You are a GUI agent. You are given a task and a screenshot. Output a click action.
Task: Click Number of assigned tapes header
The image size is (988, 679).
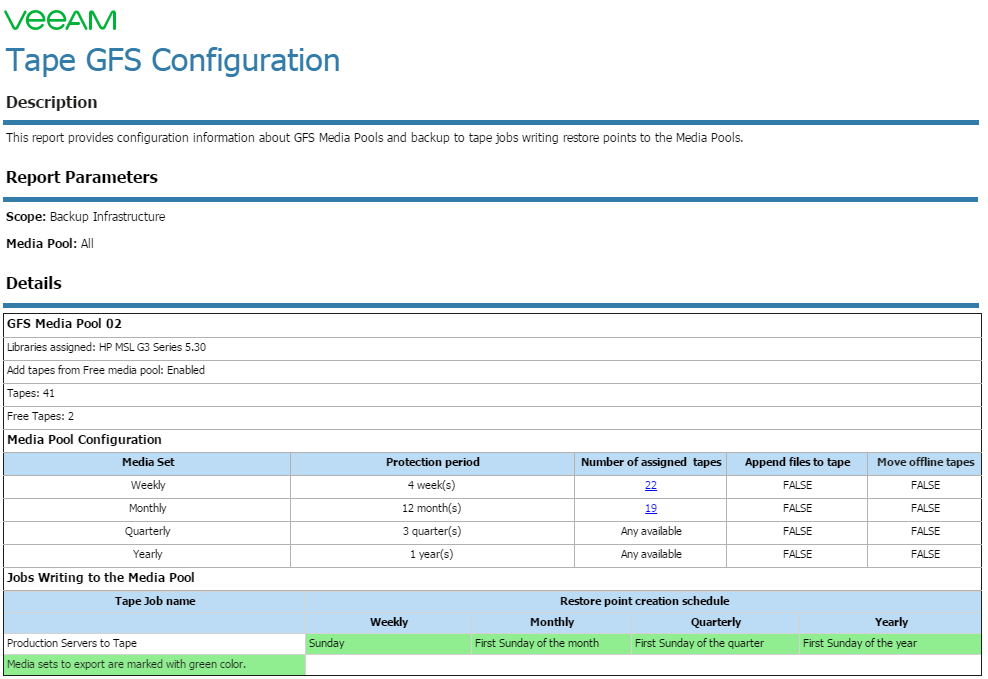pos(650,464)
